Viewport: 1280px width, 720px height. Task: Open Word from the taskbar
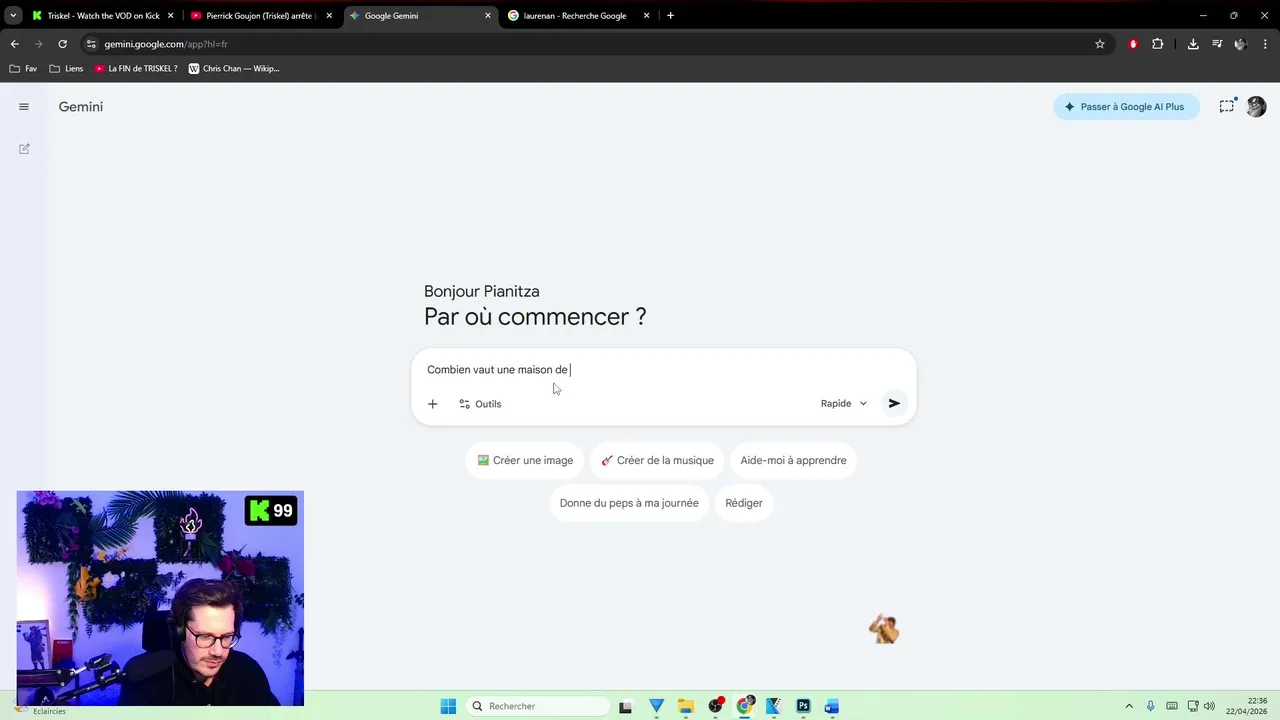(x=832, y=706)
